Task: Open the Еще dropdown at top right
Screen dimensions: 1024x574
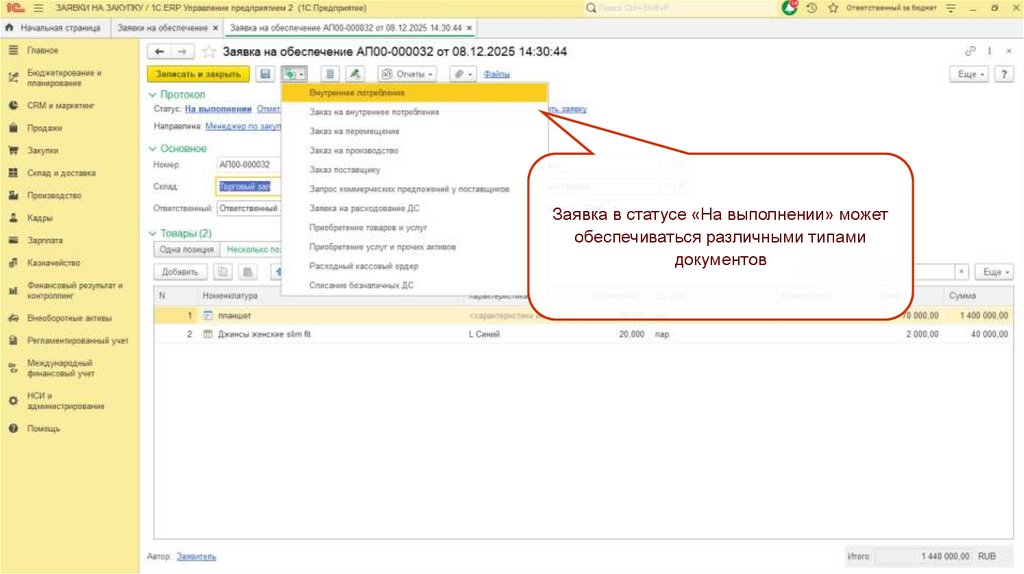Action: tap(970, 74)
